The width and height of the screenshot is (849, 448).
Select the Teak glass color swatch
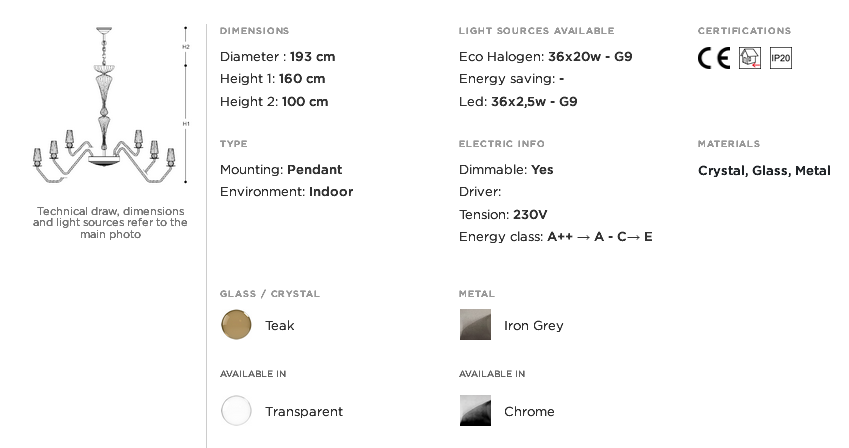coord(236,324)
